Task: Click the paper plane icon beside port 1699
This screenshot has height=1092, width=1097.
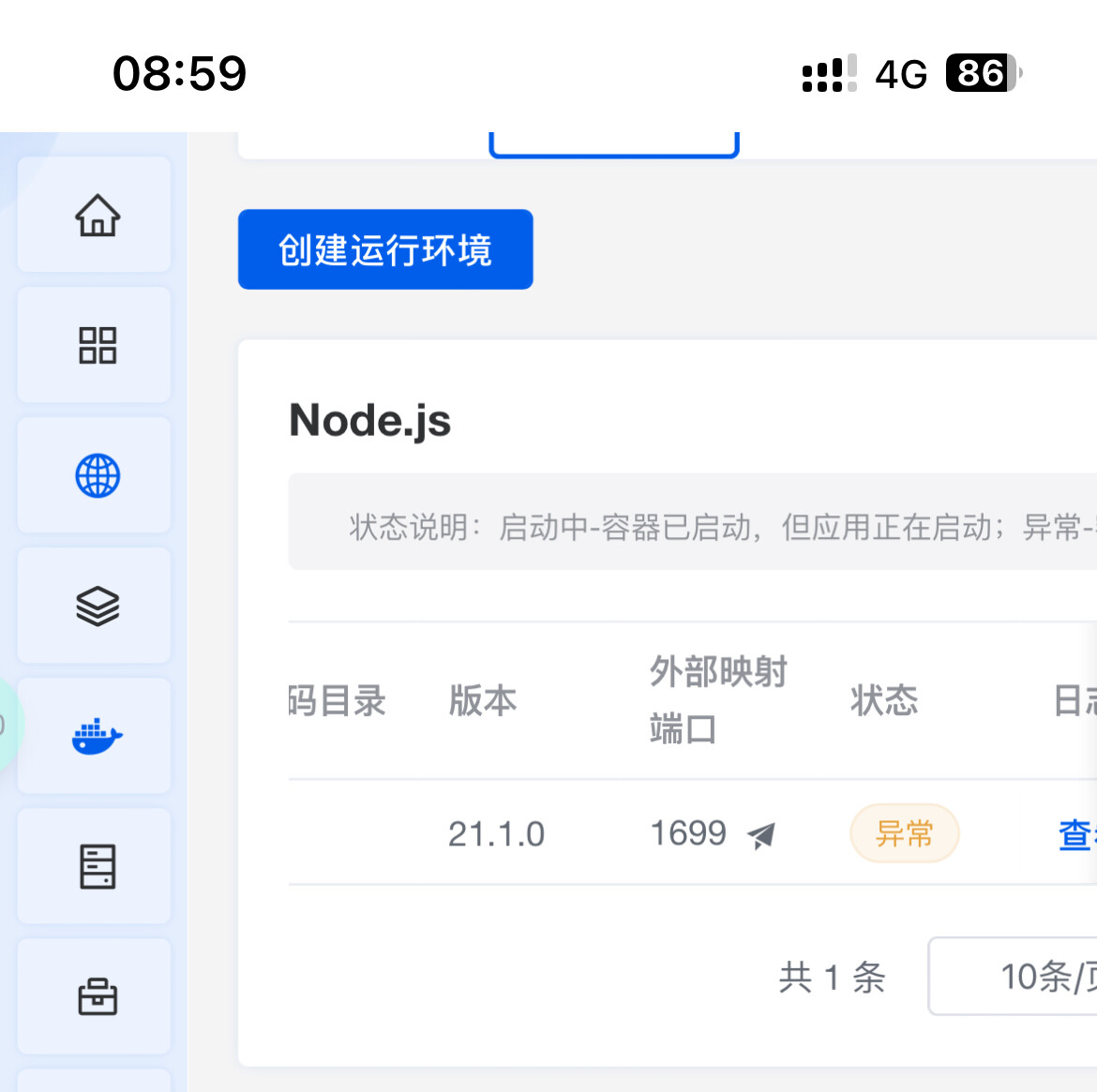Action: pos(761,834)
